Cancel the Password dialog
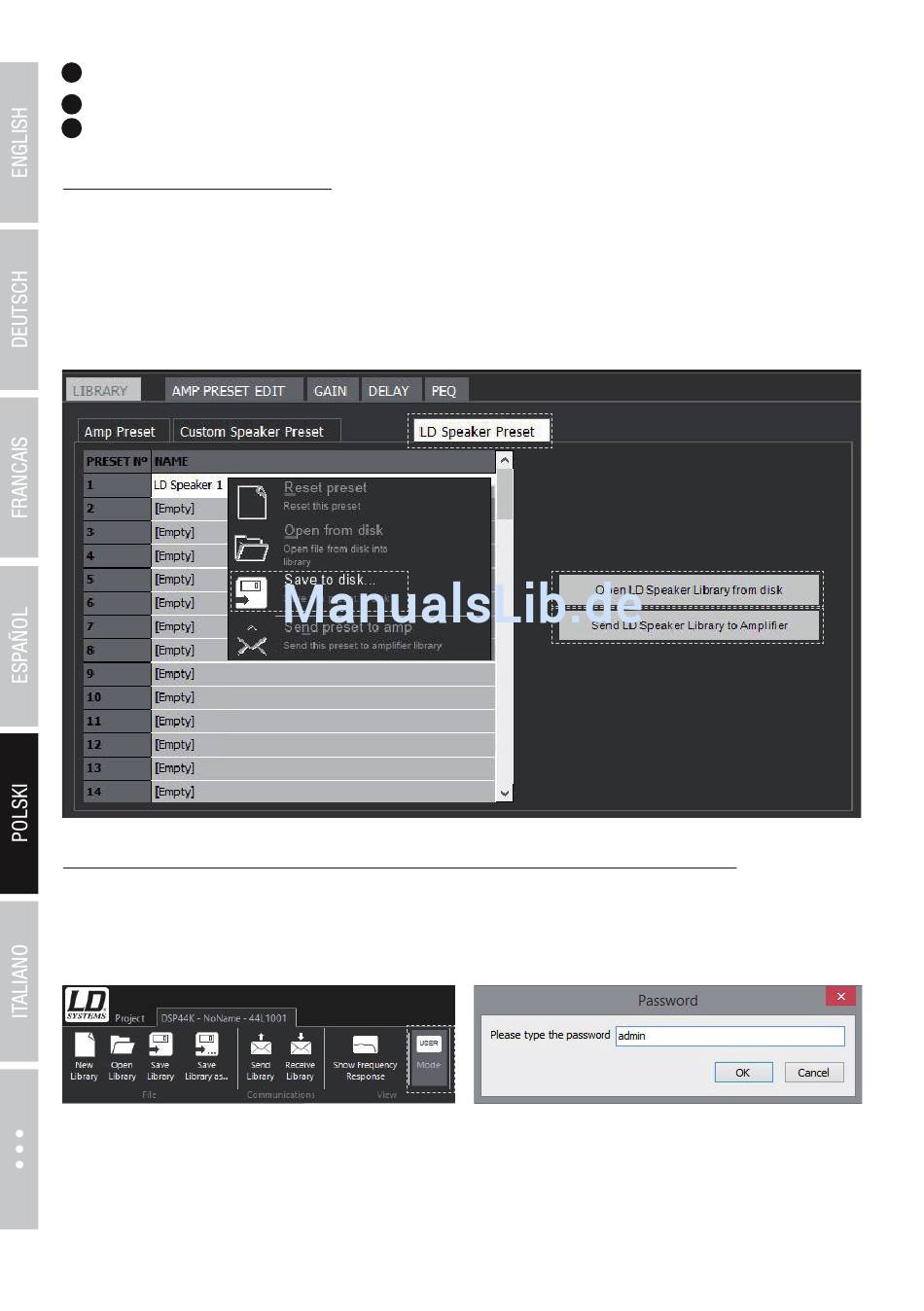 click(x=813, y=1073)
